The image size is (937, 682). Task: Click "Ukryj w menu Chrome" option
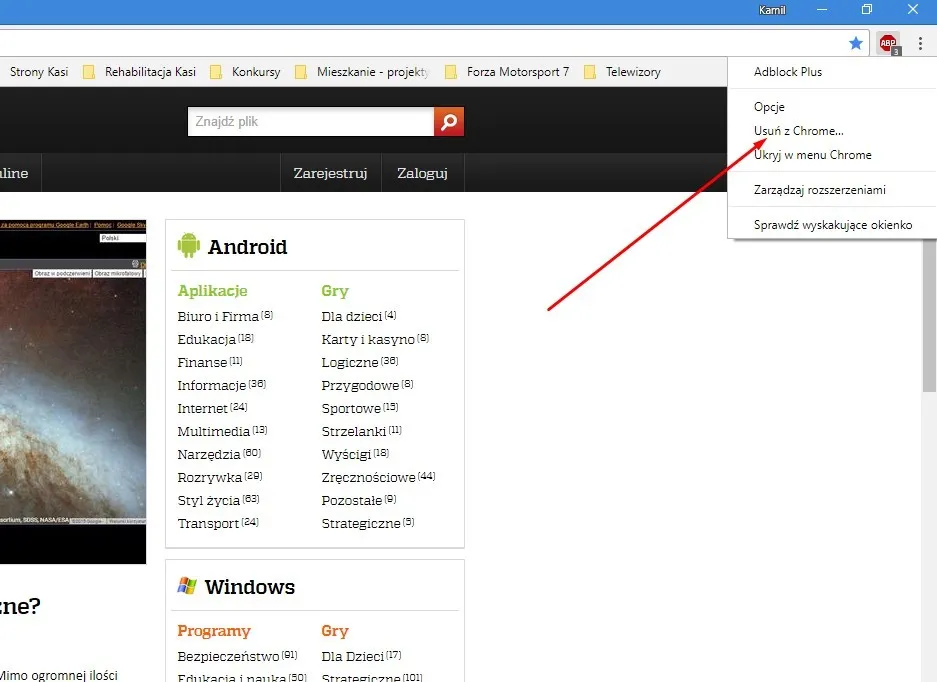pos(815,155)
